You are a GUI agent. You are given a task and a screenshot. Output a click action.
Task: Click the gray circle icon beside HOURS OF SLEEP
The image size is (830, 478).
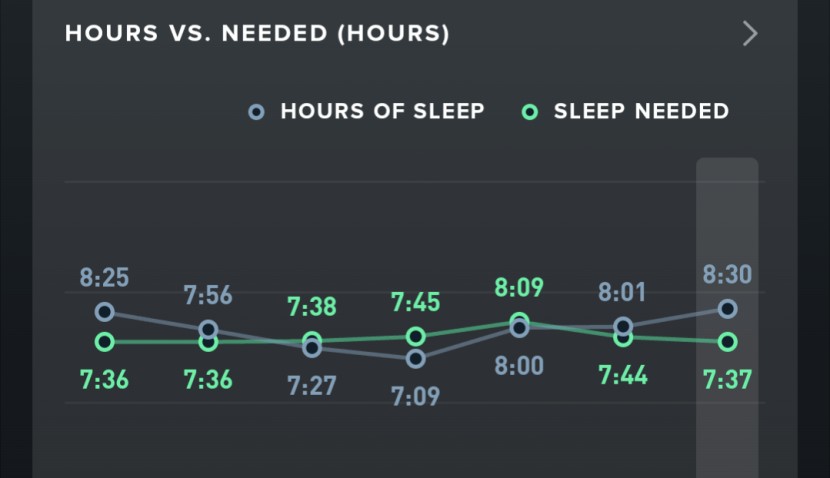257,112
